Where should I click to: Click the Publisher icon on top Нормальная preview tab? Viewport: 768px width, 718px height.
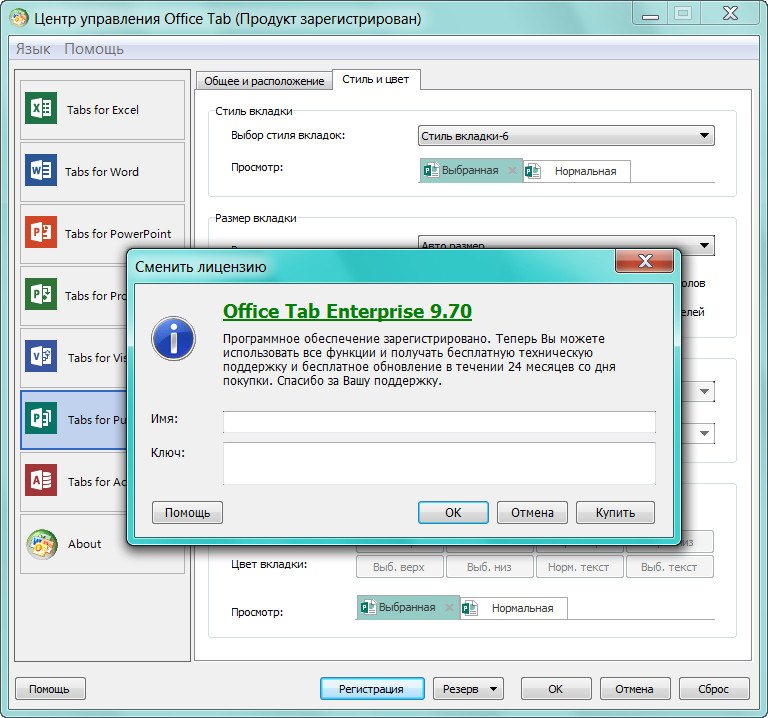coord(532,171)
